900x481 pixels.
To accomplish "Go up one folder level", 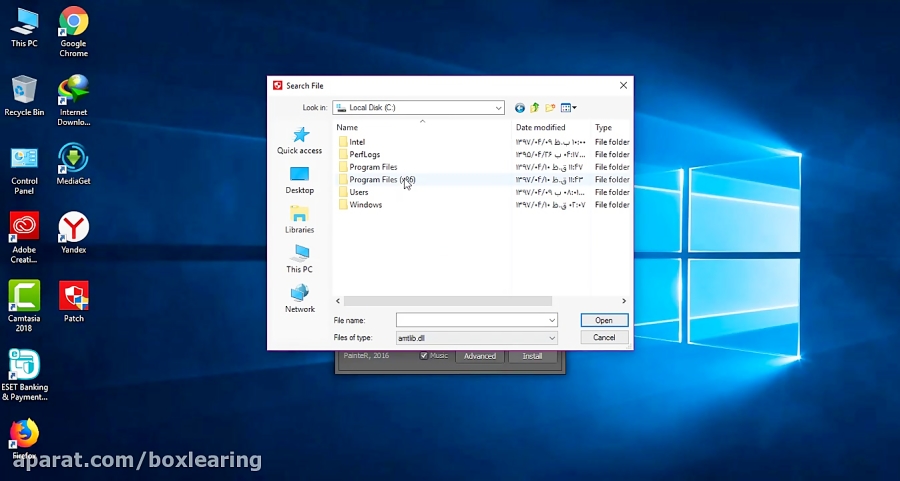I will coord(534,108).
